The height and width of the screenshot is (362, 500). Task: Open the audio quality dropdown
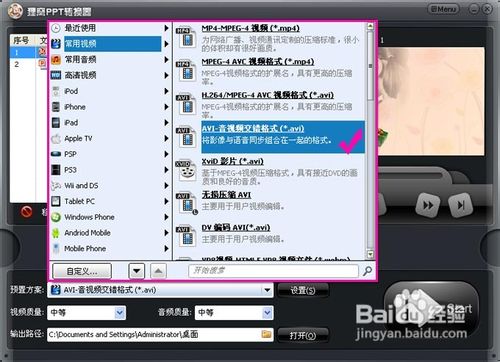(x=267, y=313)
